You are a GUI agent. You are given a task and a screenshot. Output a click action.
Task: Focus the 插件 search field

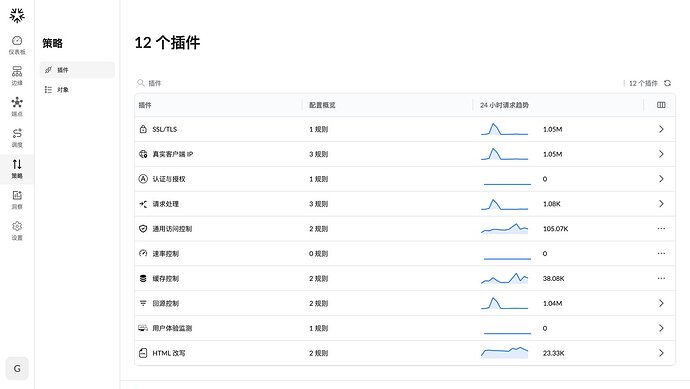[x=154, y=83]
